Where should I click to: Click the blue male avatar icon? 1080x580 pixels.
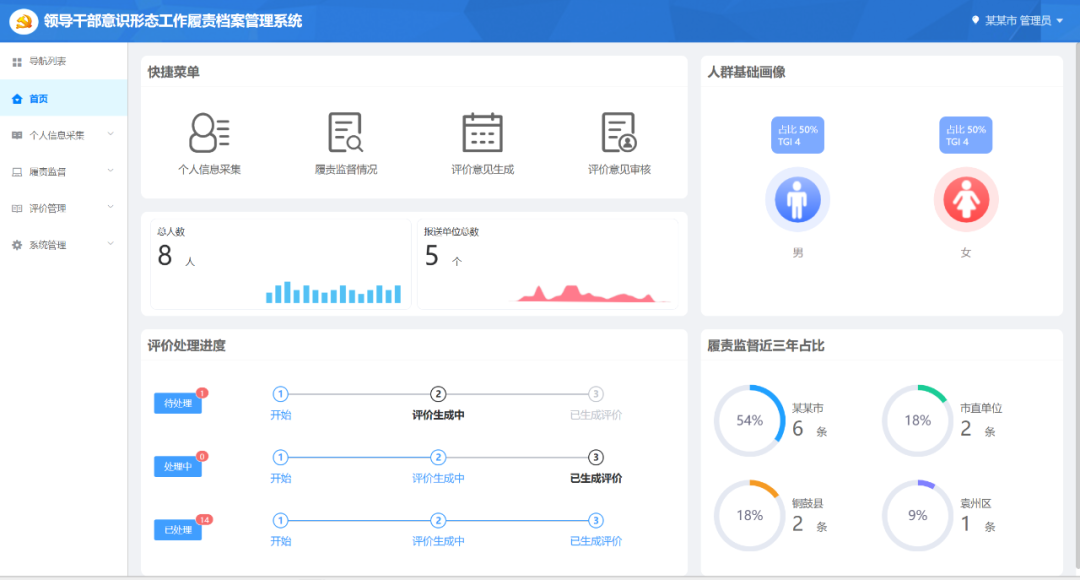(x=797, y=200)
